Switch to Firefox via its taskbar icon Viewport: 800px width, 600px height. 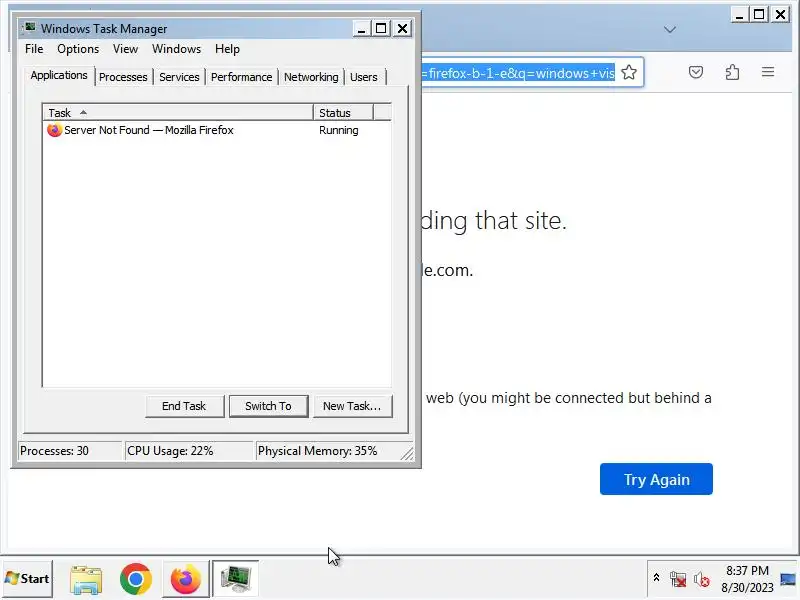(186, 579)
